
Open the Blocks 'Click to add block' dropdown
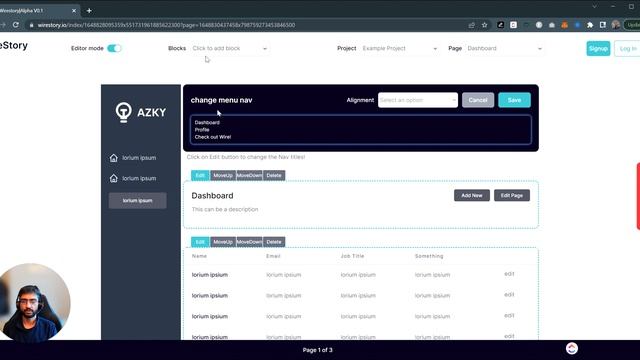pyautogui.click(x=230, y=48)
